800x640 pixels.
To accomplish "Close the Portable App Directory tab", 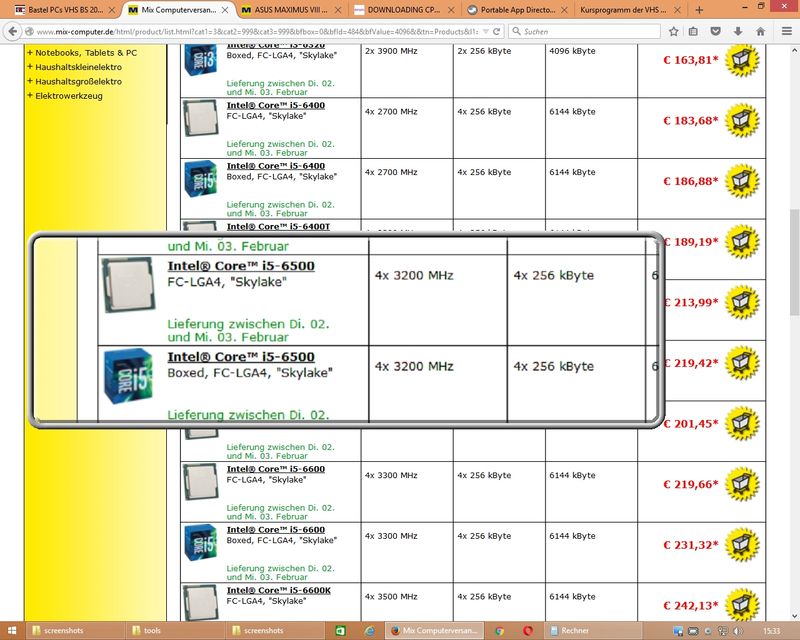I will coord(564,10).
